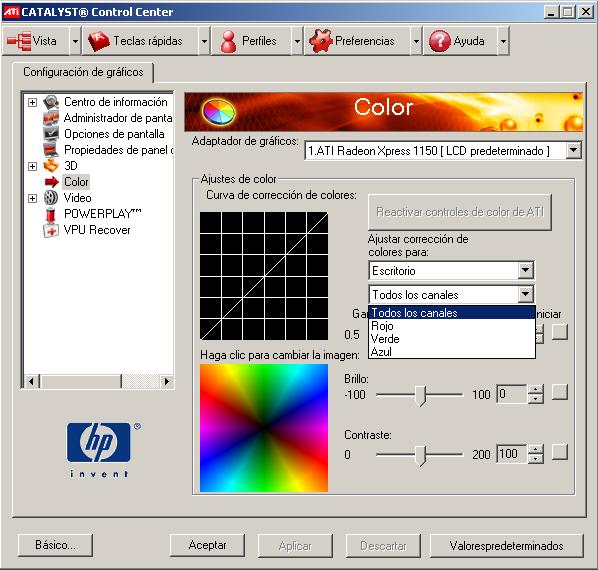
Task: Click the Valores predeterminados button
Action: point(506,546)
